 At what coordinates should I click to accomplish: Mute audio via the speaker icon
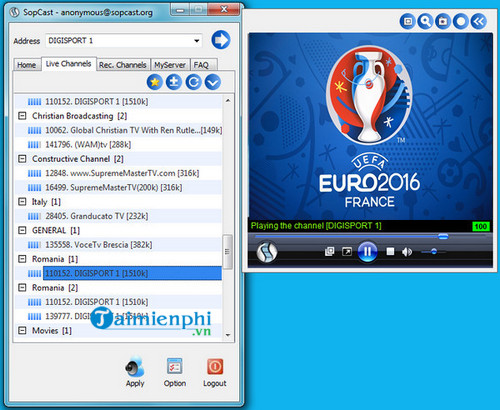coord(407,252)
